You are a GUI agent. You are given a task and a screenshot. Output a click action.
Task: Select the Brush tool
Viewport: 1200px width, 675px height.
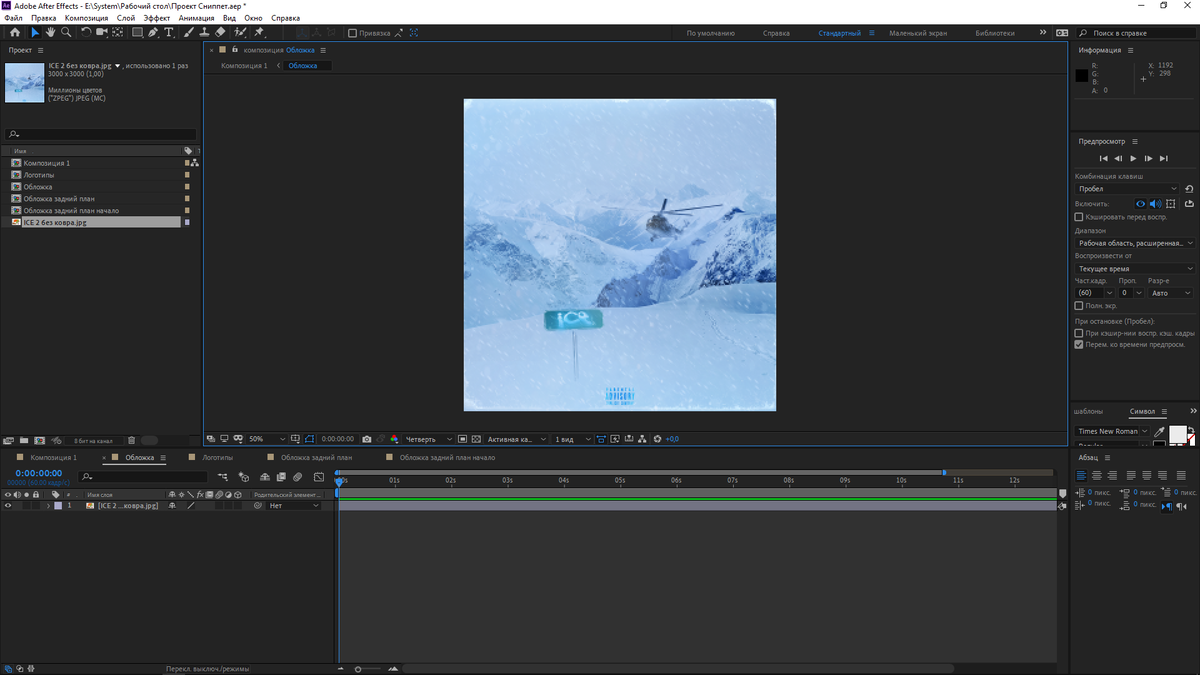190,32
